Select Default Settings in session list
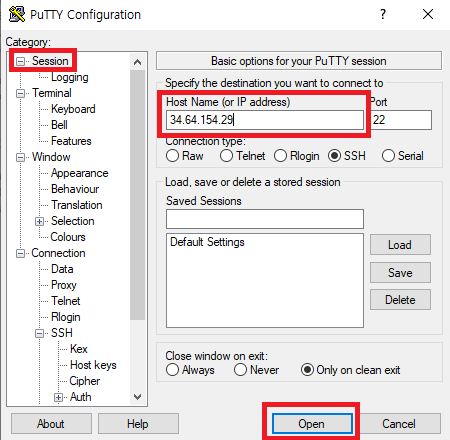The width and height of the screenshot is (450, 440). coord(207,242)
